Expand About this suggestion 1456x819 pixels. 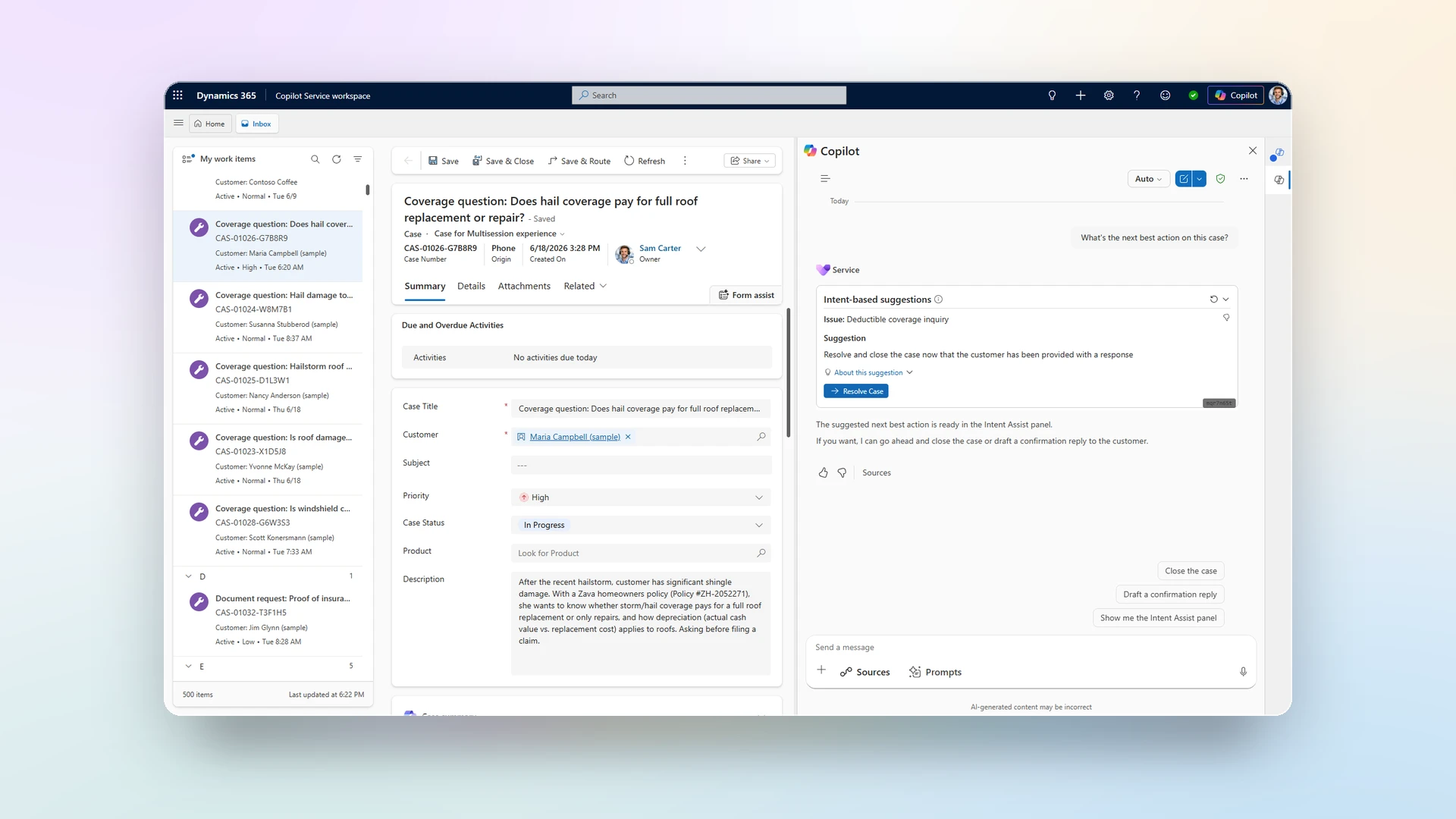pyautogui.click(x=869, y=372)
